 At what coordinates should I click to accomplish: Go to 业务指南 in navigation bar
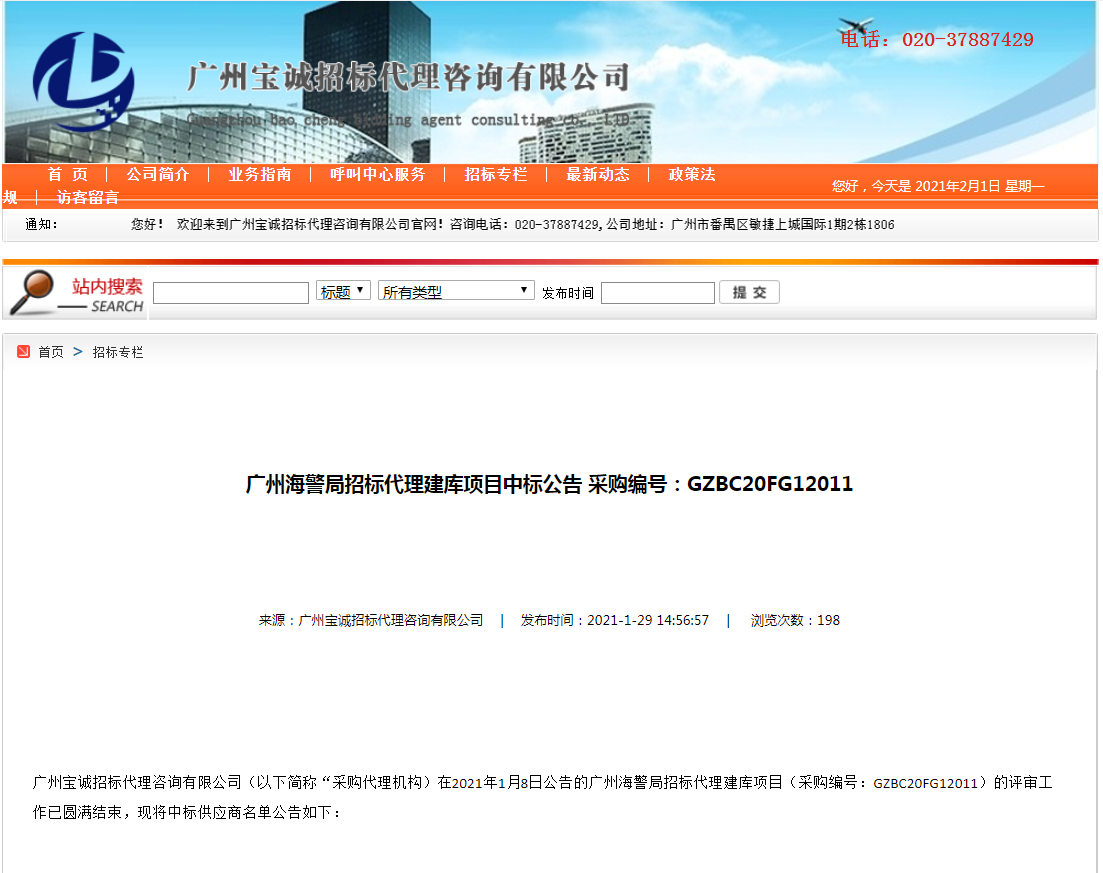[x=259, y=175]
